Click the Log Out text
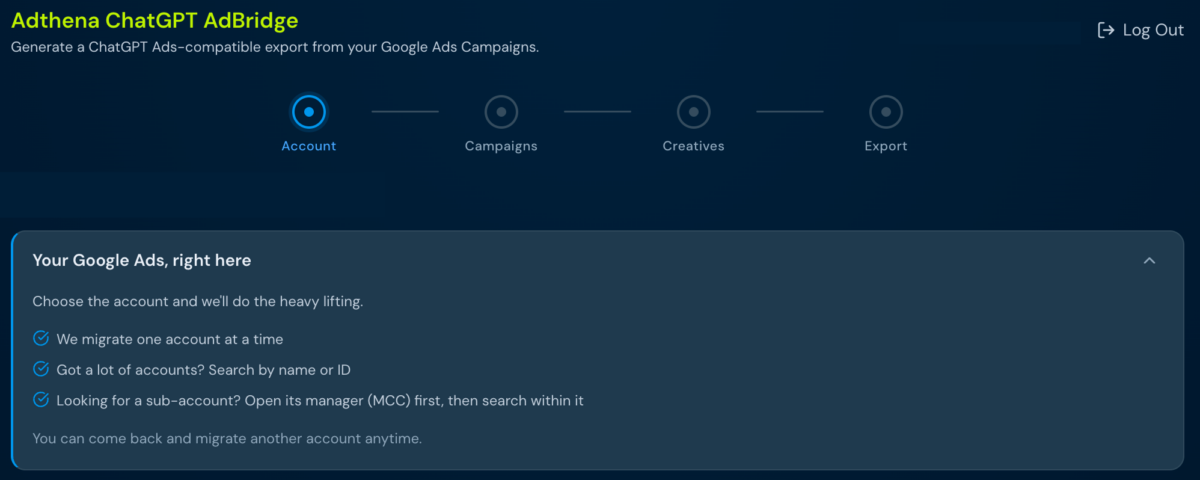Image resolution: width=1200 pixels, height=480 pixels. (x=1153, y=30)
